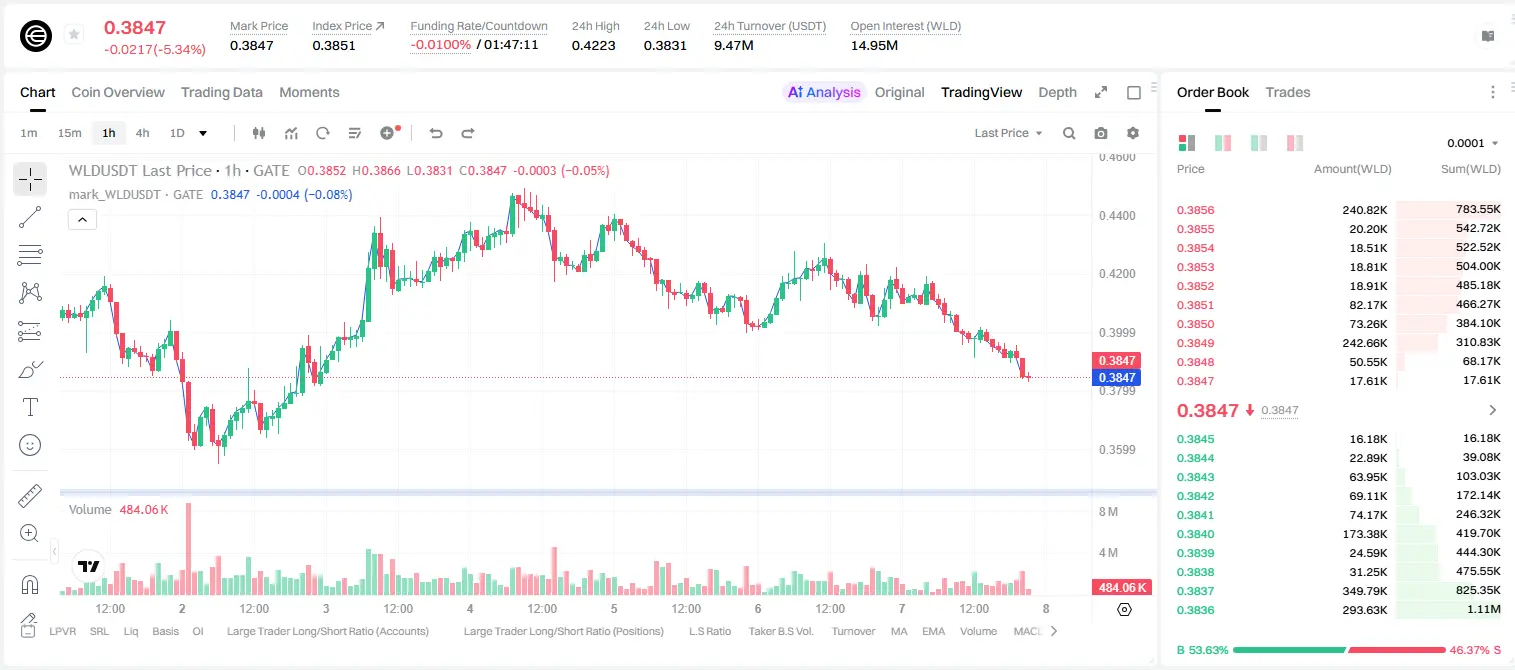Expand the 0.0001 price precision dropdown

[x=1472, y=143]
